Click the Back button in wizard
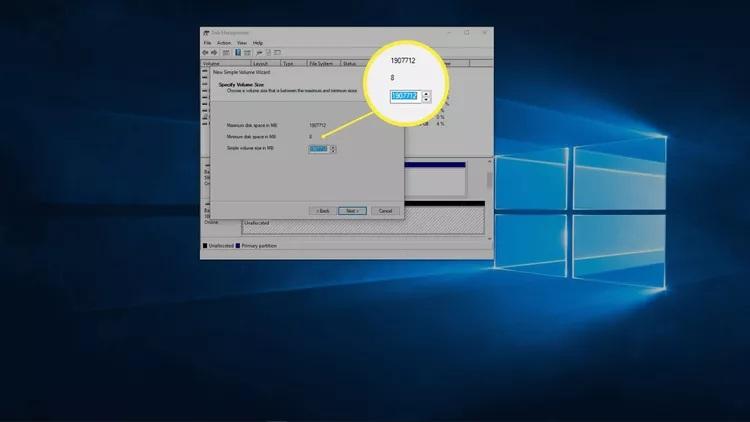 click(321, 211)
